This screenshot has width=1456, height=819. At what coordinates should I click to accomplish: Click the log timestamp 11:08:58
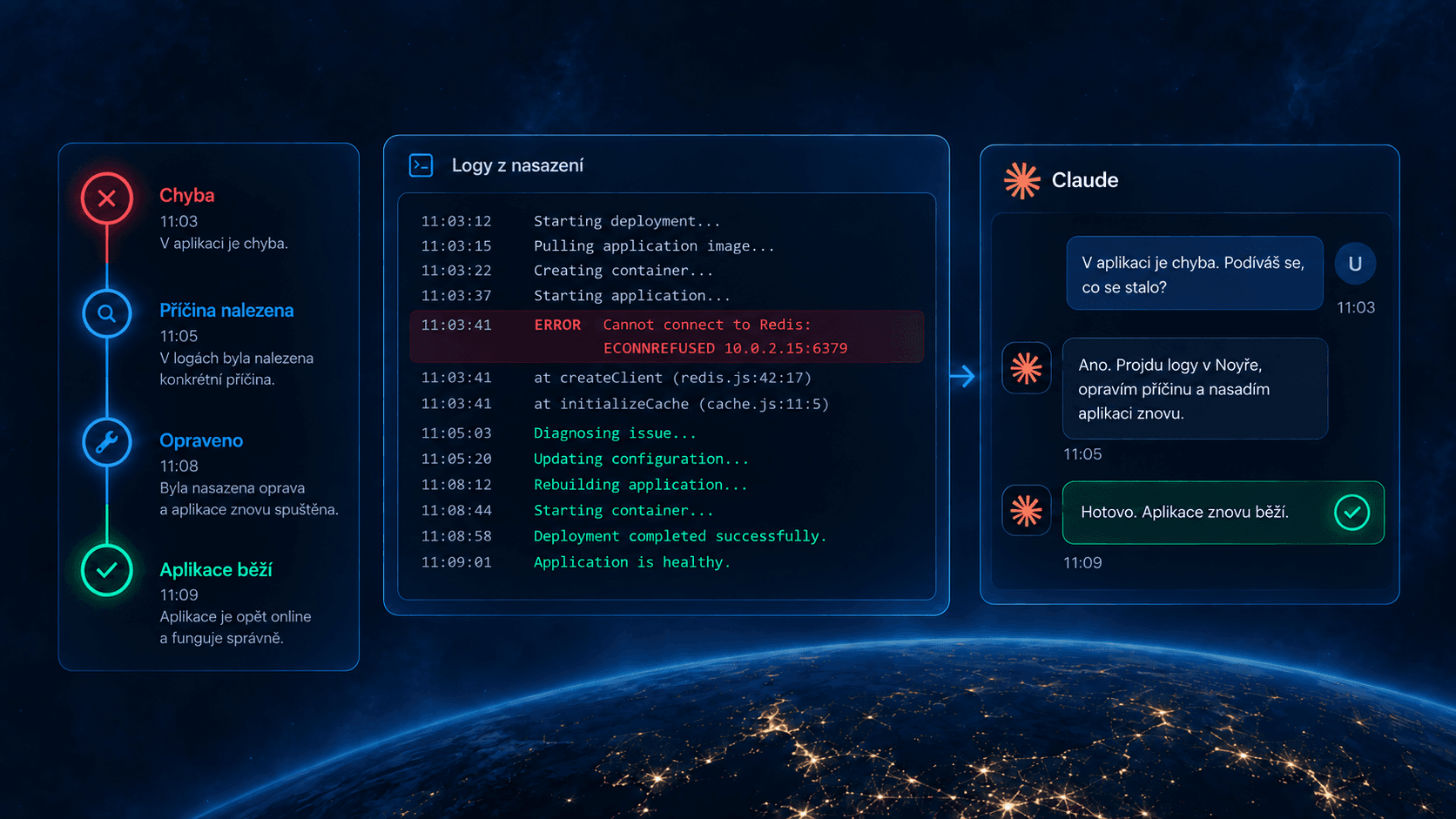(x=456, y=536)
